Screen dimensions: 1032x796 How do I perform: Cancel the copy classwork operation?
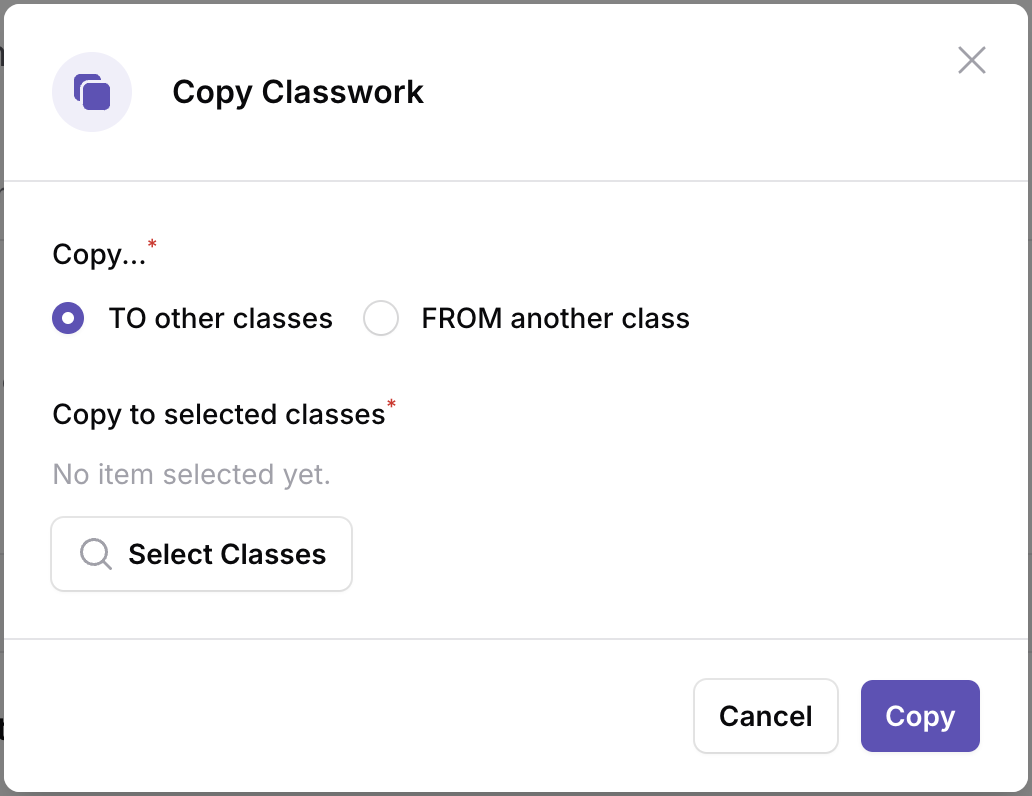(x=765, y=716)
